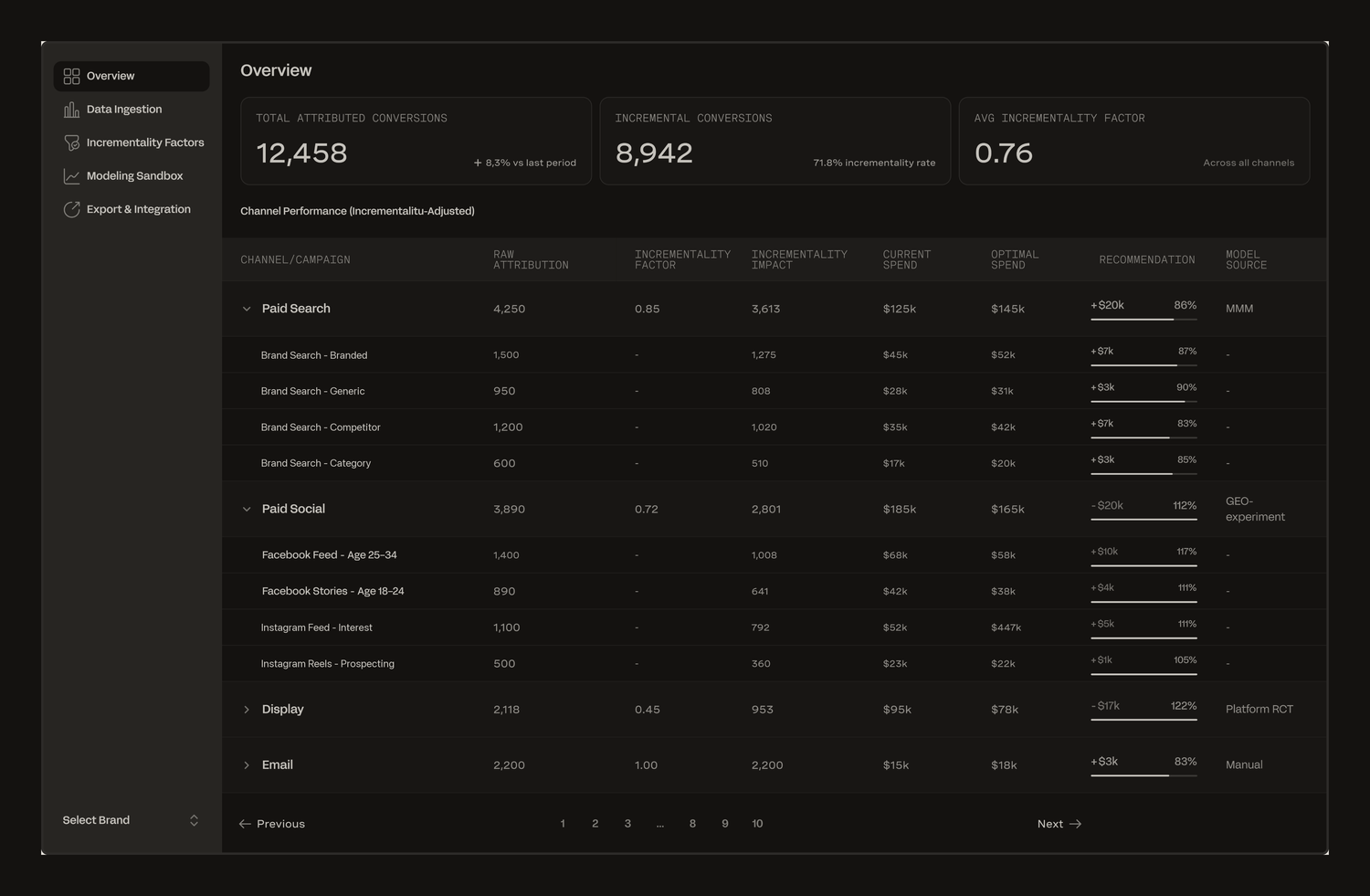The image size is (1370, 896).
Task: Expand the Email channel row
Action: [x=247, y=765]
